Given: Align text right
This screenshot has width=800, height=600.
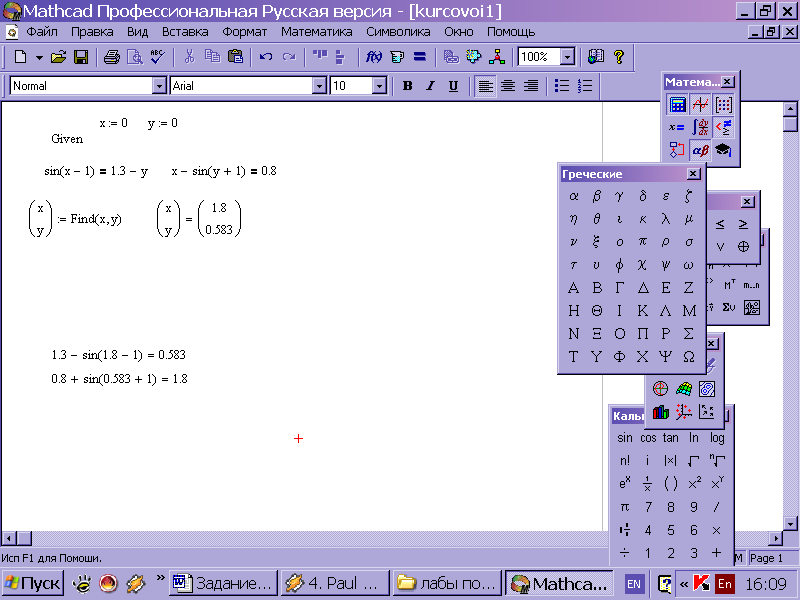Looking at the screenshot, I should (x=531, y=86).
